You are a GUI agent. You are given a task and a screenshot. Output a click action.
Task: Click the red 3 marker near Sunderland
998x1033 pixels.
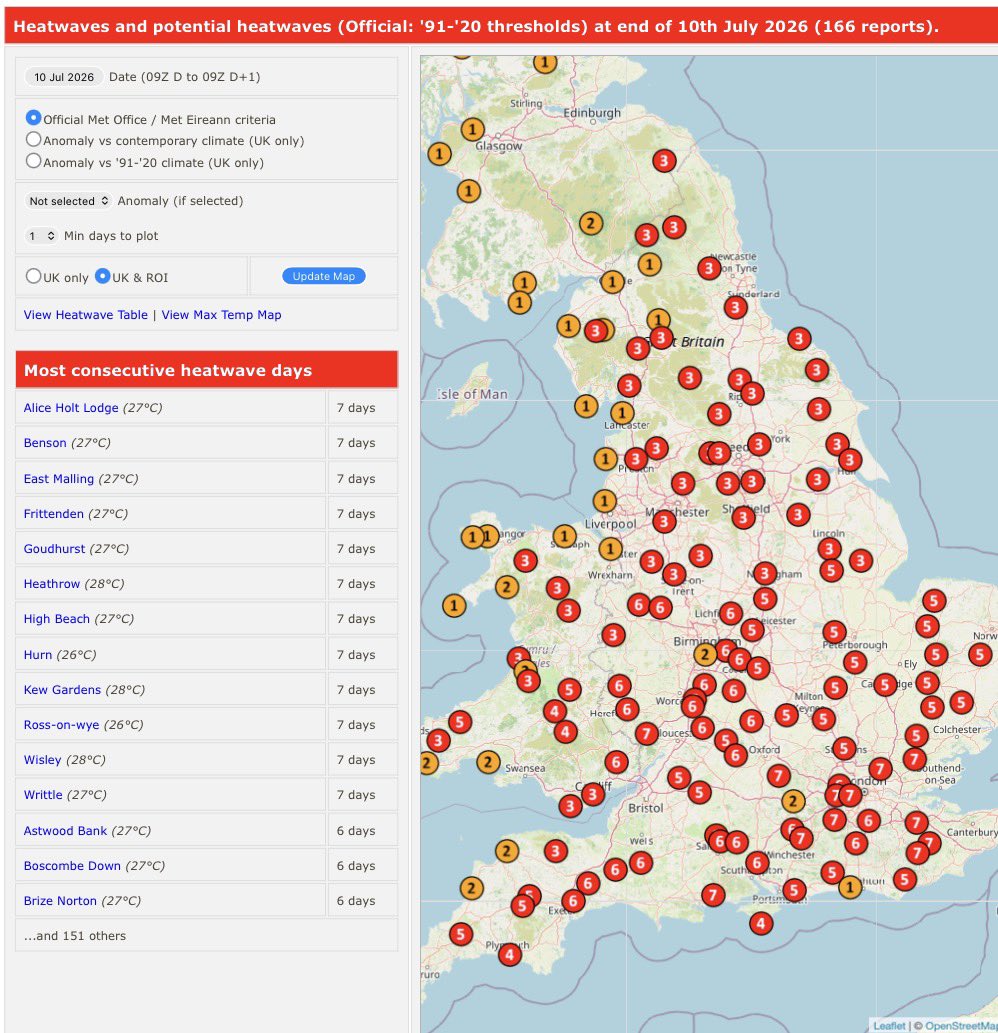click(736, 307)
